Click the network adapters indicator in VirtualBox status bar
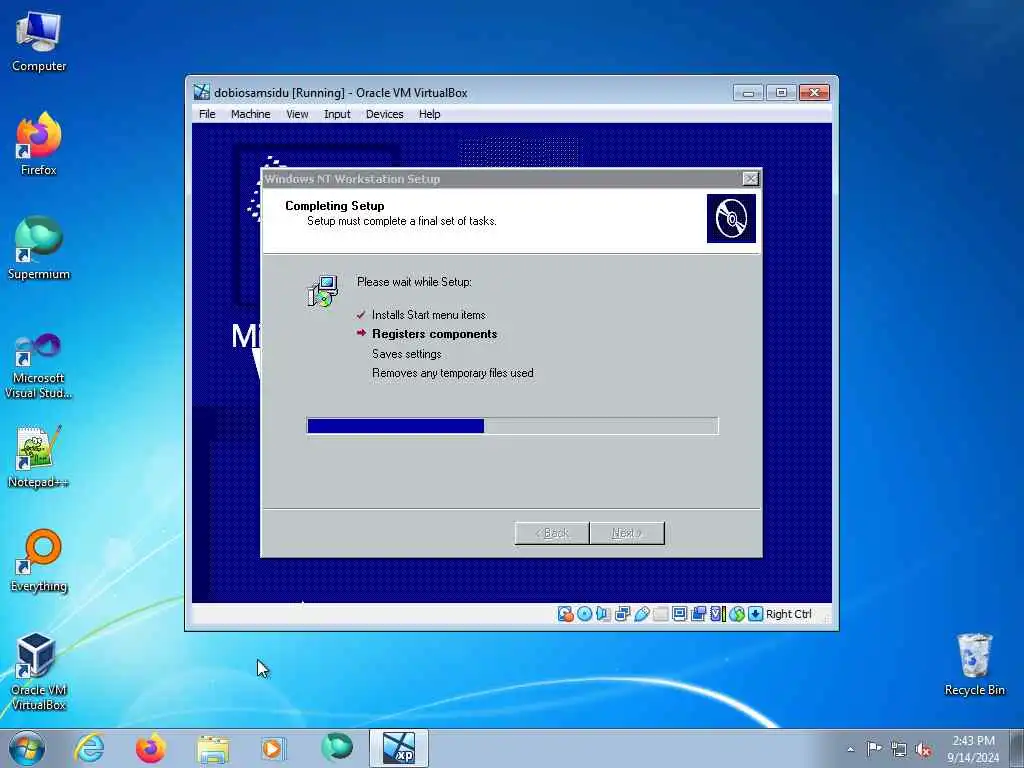Viewport: 1024px width, 768px height. pos(622,614)
